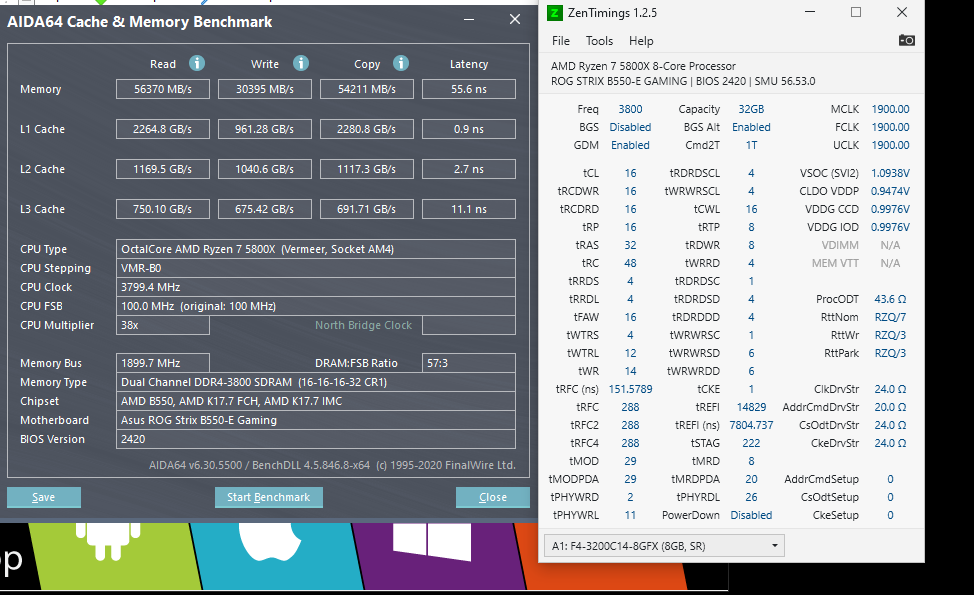This screenshot has height=595, width=974.
Task: Click the CPU Type field OctalCore AMD Ryzen
Action: coord(316,249)
